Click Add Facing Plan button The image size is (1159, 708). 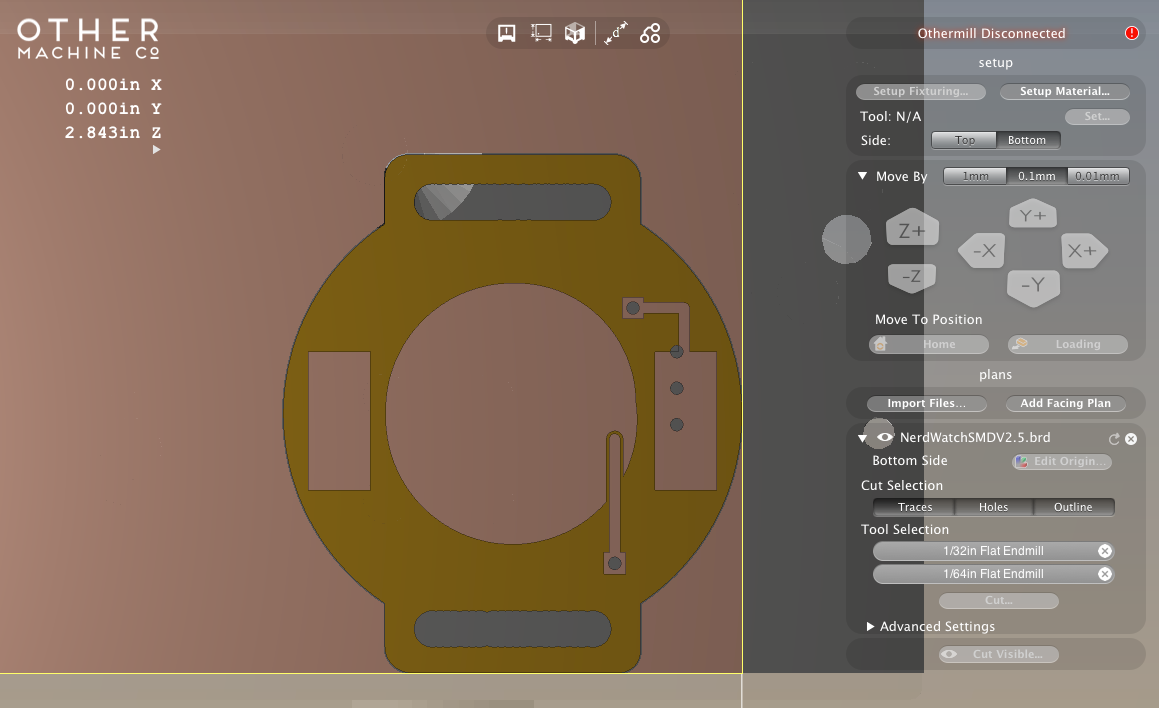1065,403
